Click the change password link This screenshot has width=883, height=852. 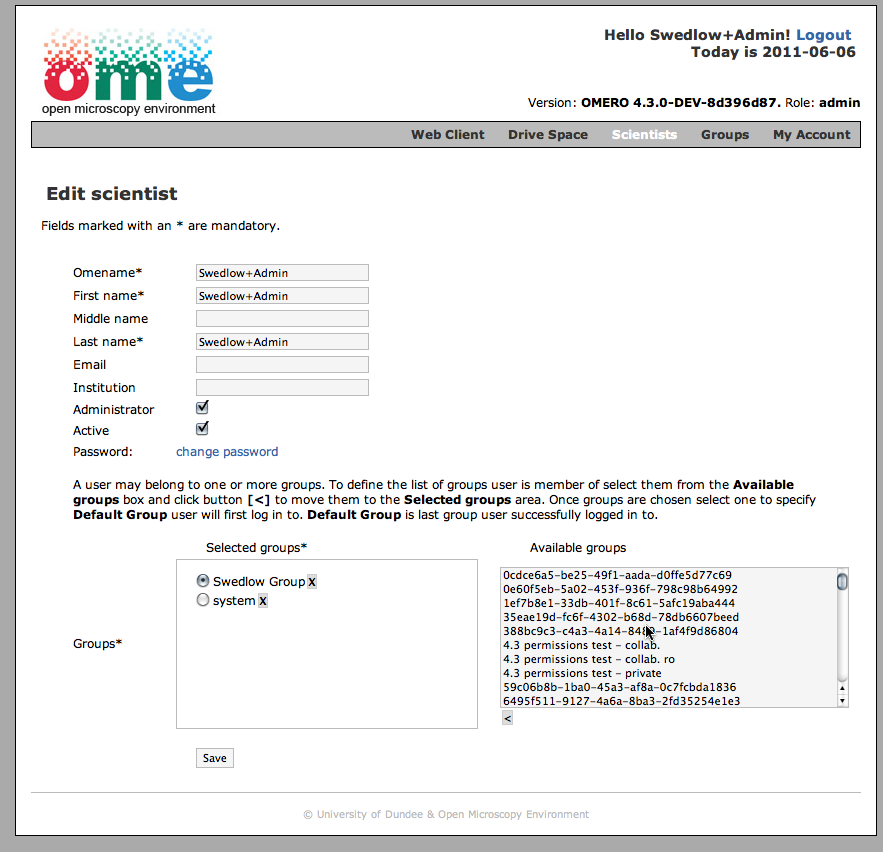click(x=227, y=452)
